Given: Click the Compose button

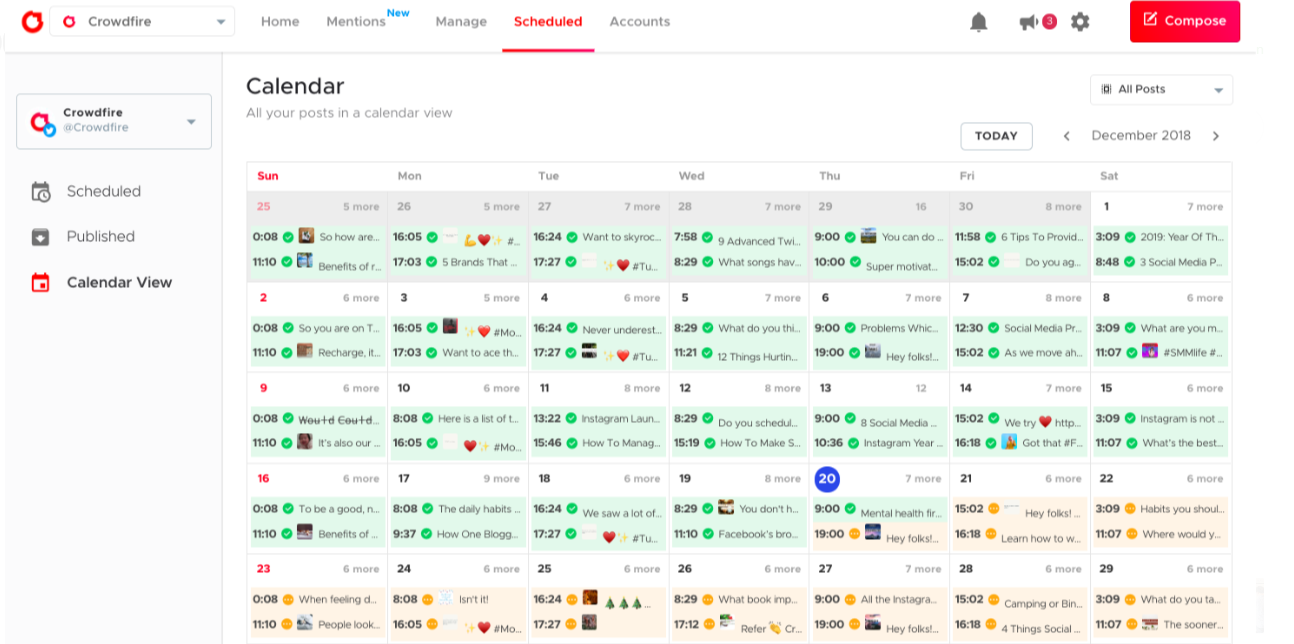Looking at the screenshot, I should tap(1185, 21).
